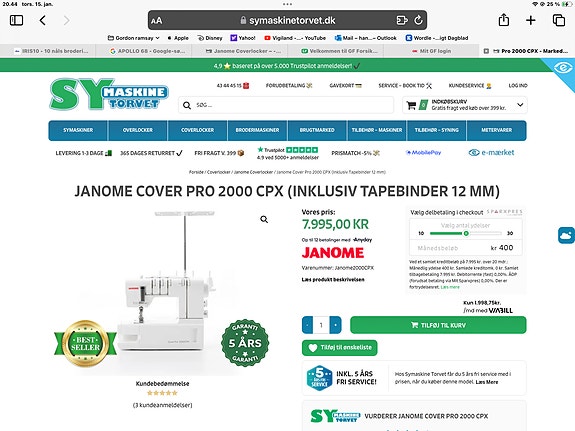The height and width of the screenshot is (431, 575).
Task: Open Læs produkt beskrivelsen link
Action: pos(333,280)
